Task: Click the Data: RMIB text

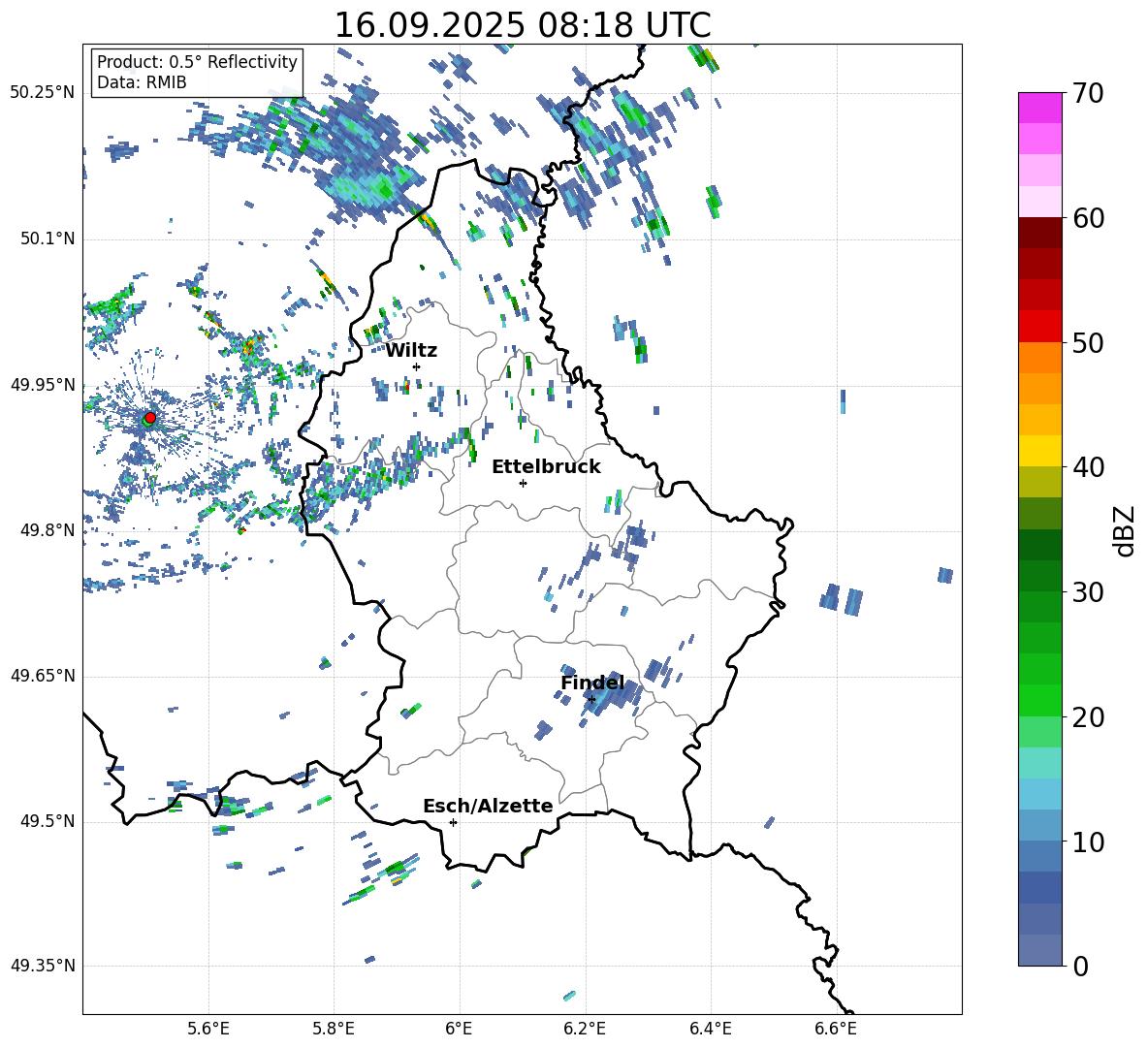Action: (142, 82)
